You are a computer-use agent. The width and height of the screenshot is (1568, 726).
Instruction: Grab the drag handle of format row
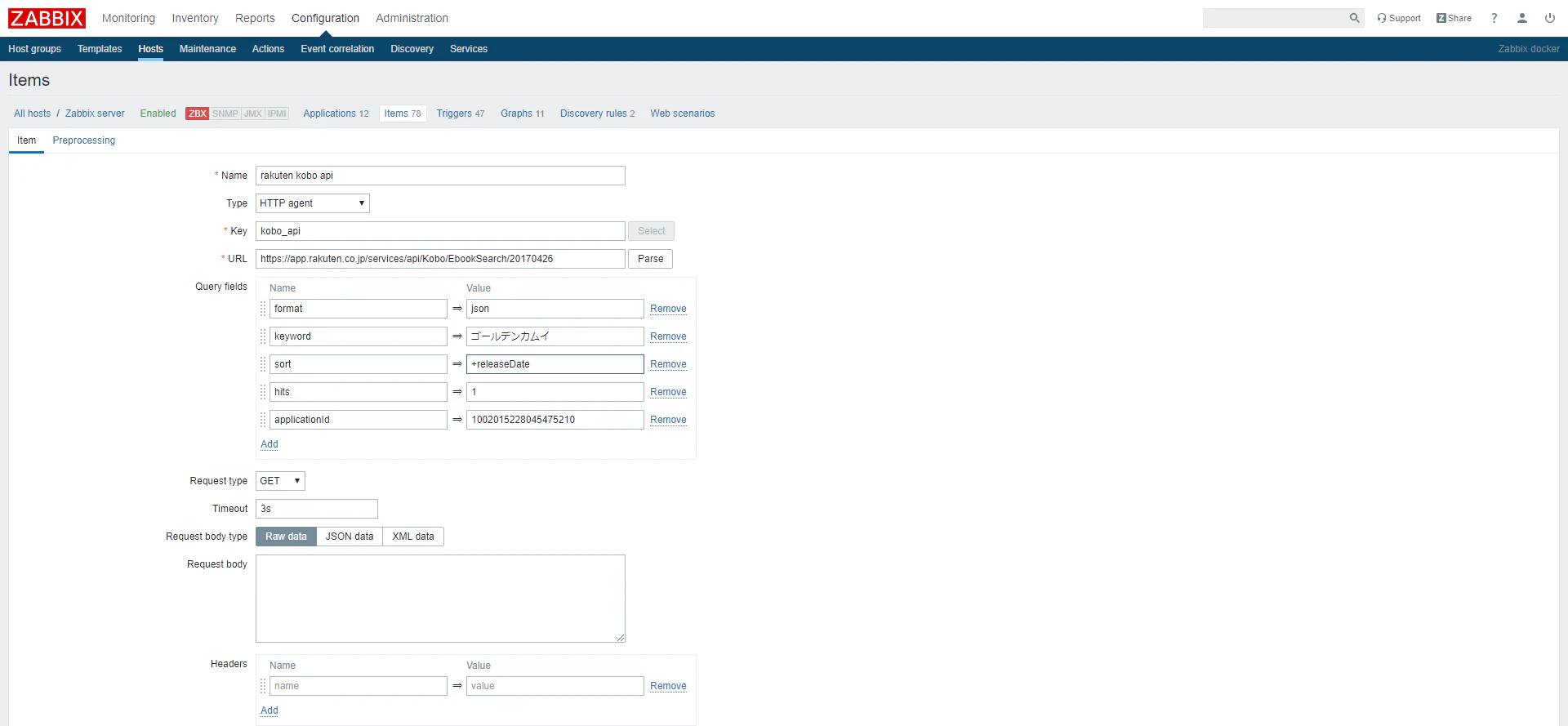pyautogui.click(x=263, y=309)
